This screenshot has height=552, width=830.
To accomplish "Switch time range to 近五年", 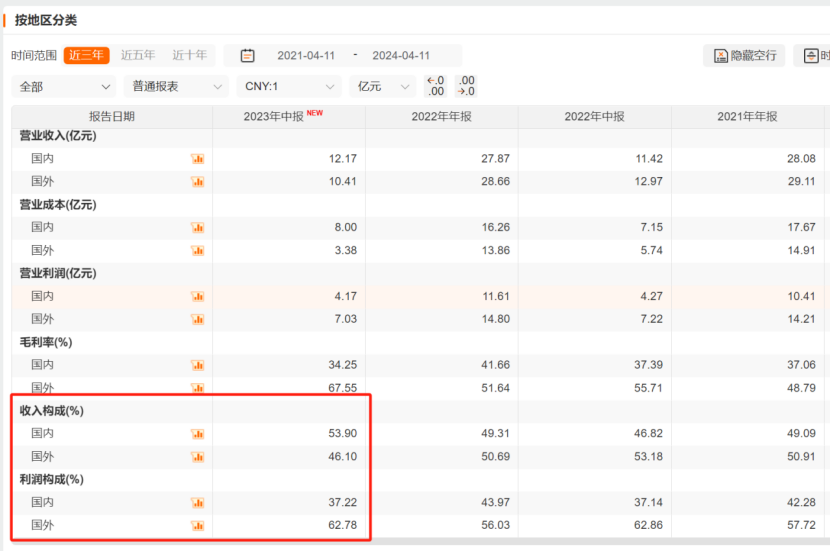I will tap(138, 56).
